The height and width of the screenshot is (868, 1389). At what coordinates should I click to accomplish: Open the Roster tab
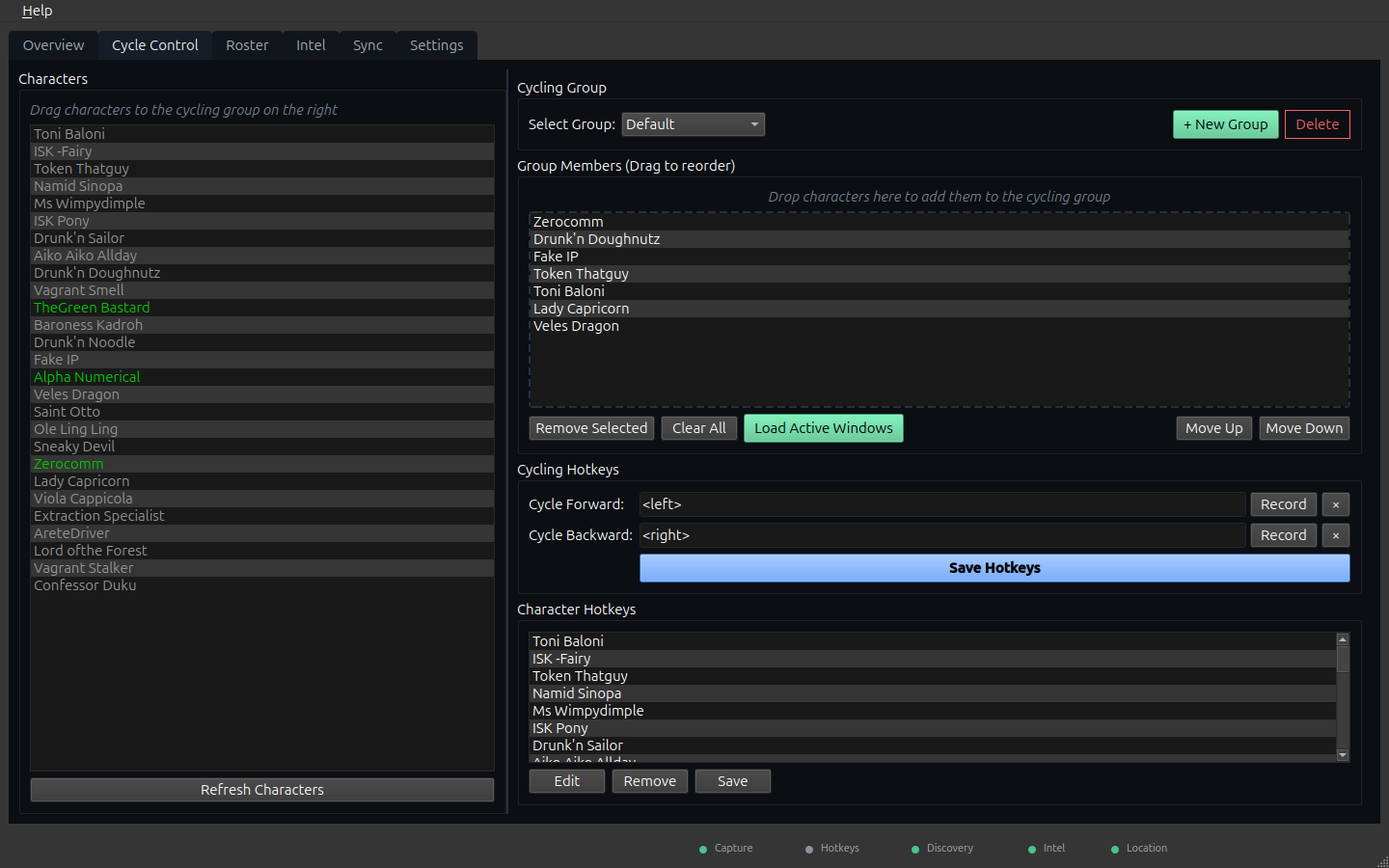point(247,45)
